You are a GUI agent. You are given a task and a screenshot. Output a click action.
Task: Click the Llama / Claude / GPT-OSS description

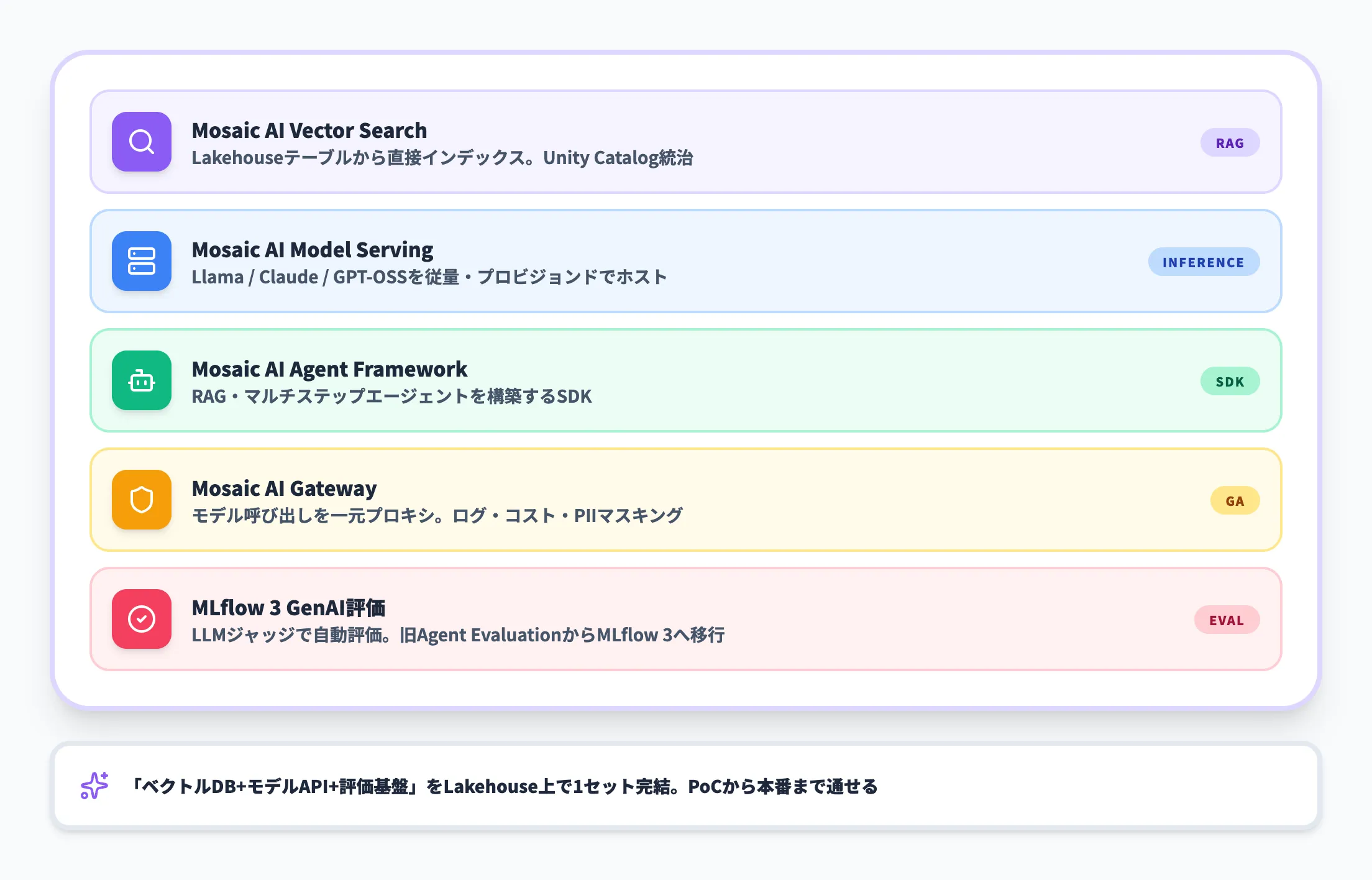click(x=429, y=277)
